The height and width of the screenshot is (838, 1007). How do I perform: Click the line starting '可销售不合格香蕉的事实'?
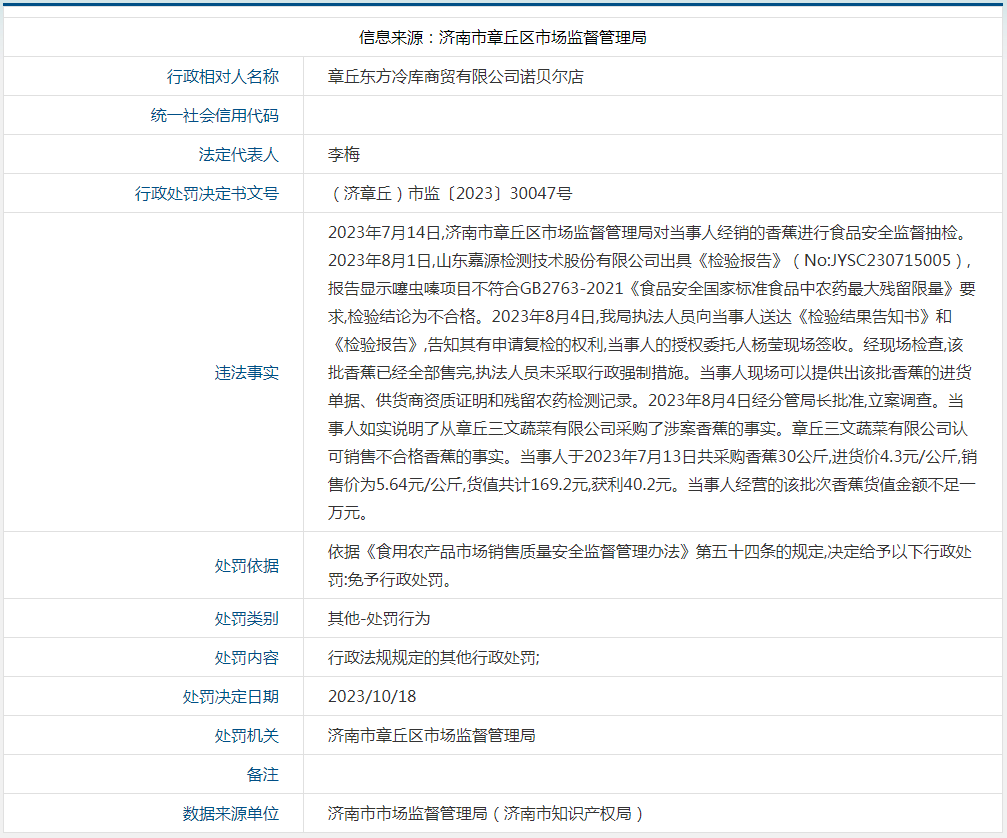point(652,457)
